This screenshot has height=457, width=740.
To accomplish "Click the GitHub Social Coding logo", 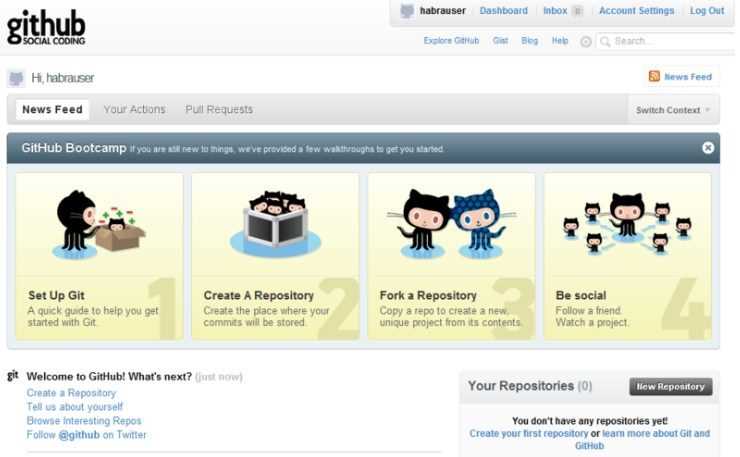I will coord(46,27).
